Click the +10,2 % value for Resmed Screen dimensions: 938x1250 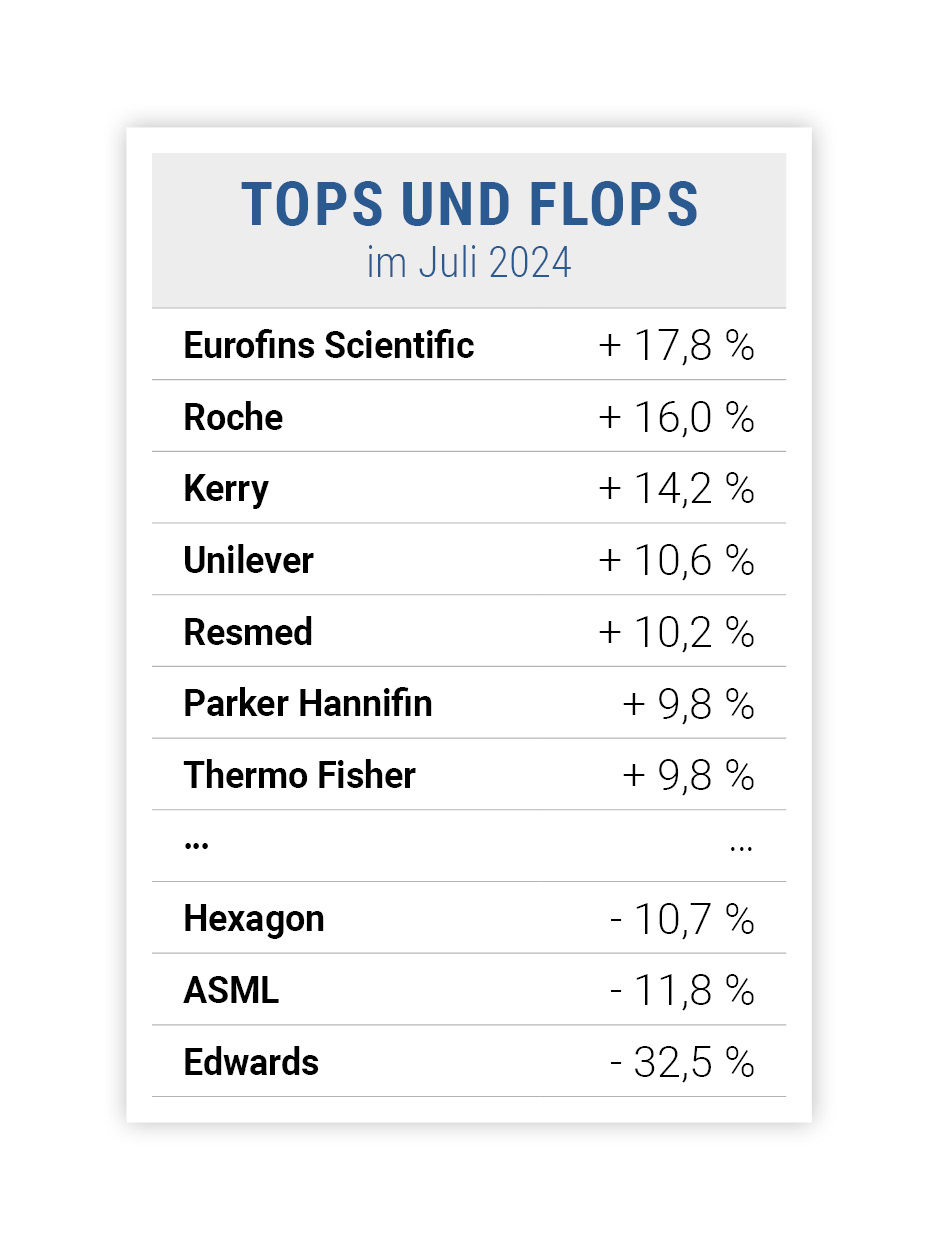[x=676, y=633]
